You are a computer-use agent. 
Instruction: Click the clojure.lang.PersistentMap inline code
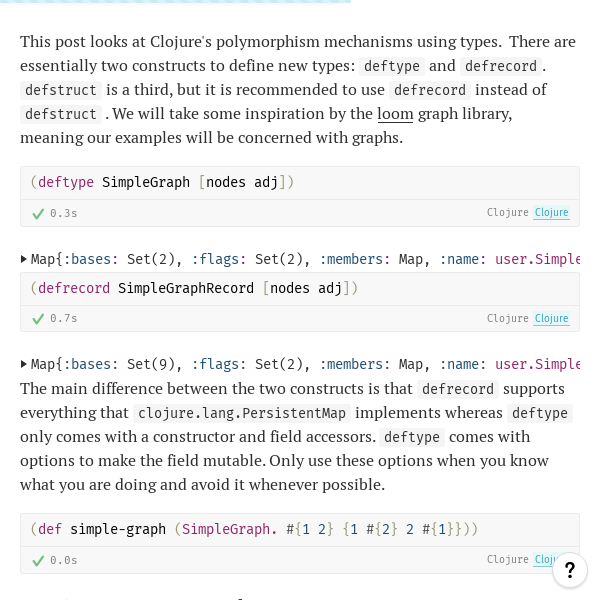point(242,413)
